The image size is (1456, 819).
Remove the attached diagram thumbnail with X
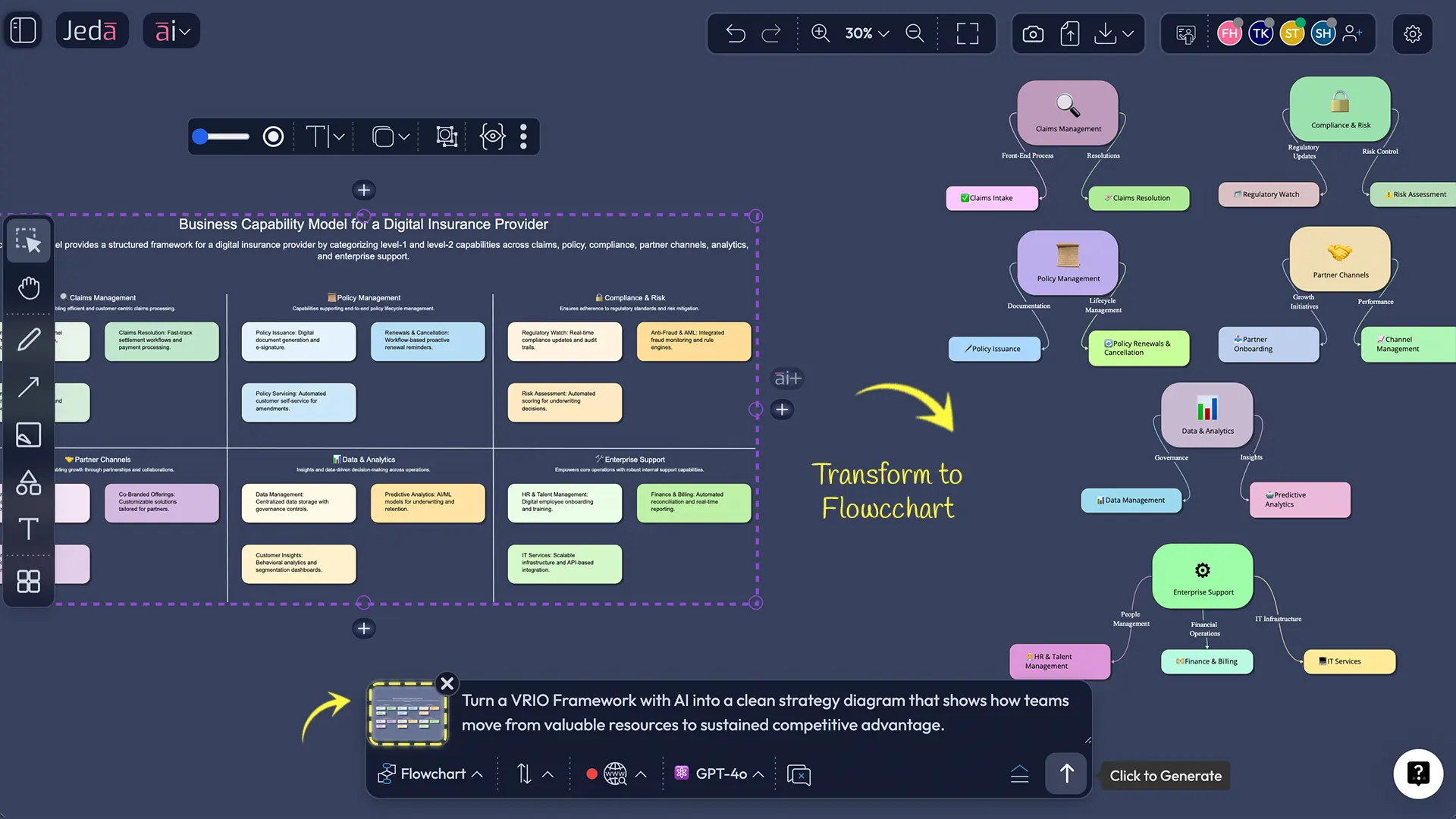tap(447, 683)
